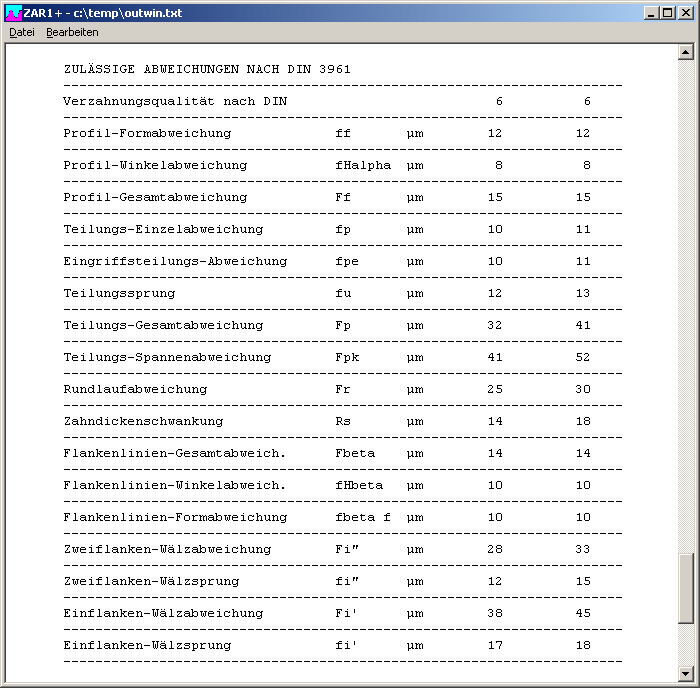Open the Bearbeiten menu
The height and width of the screenshot is (688, 700).
(x=72, y=32)
